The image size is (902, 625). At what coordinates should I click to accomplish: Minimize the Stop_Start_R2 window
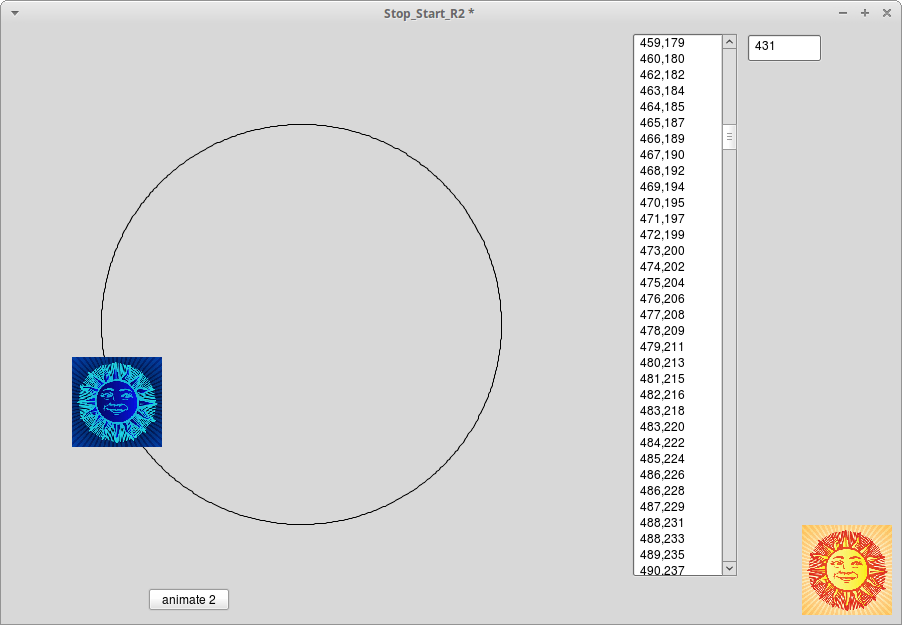coord(842,13)
